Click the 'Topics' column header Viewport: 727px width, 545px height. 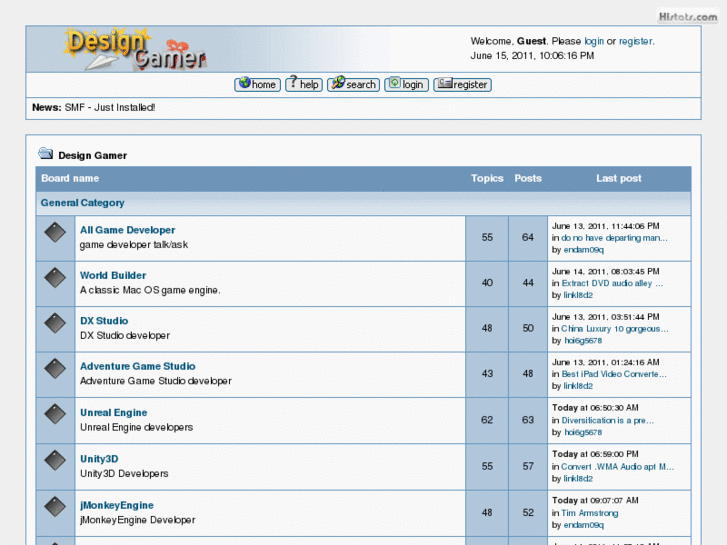487,179
